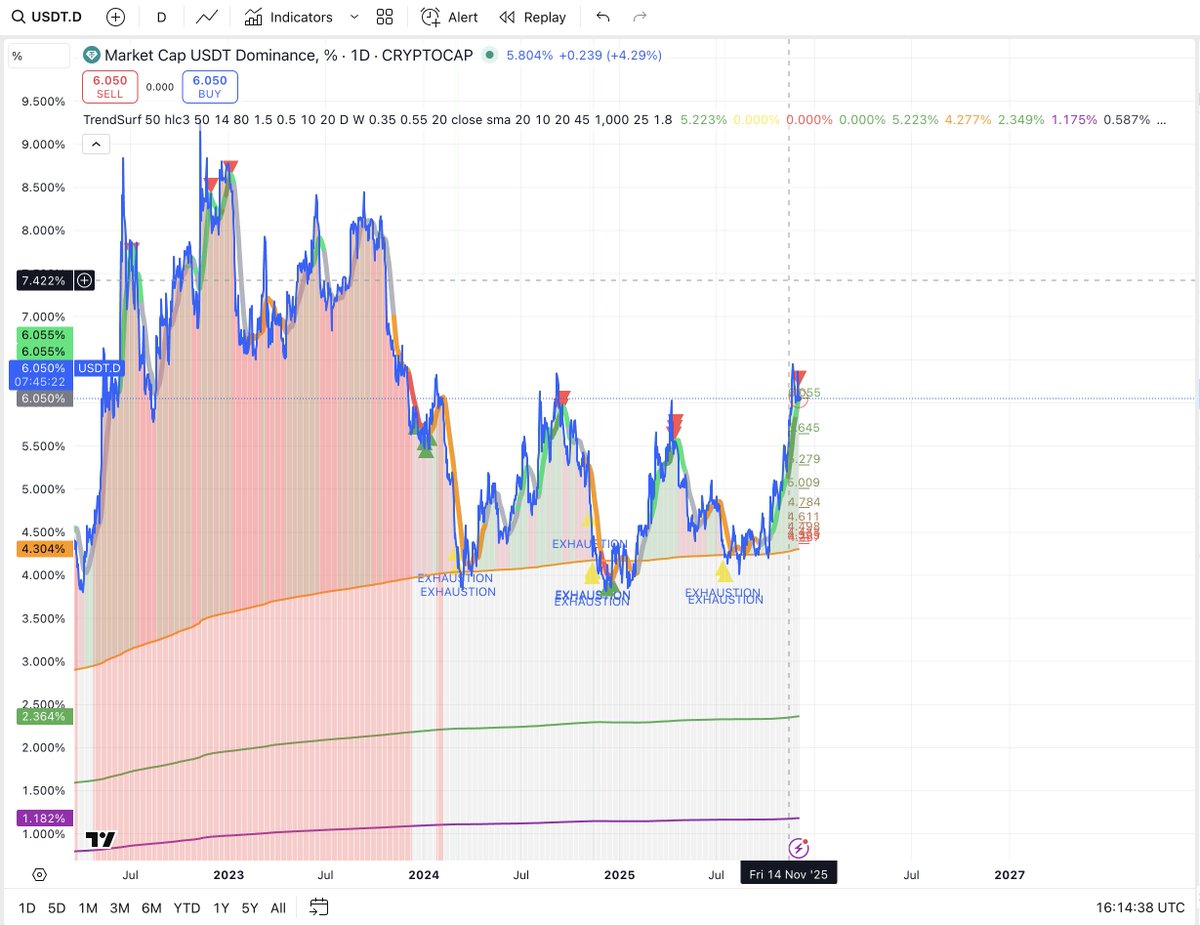Screen dimensions: 1200x925
Task: Click the 6.050 SELL button
Action: (109, 87)
